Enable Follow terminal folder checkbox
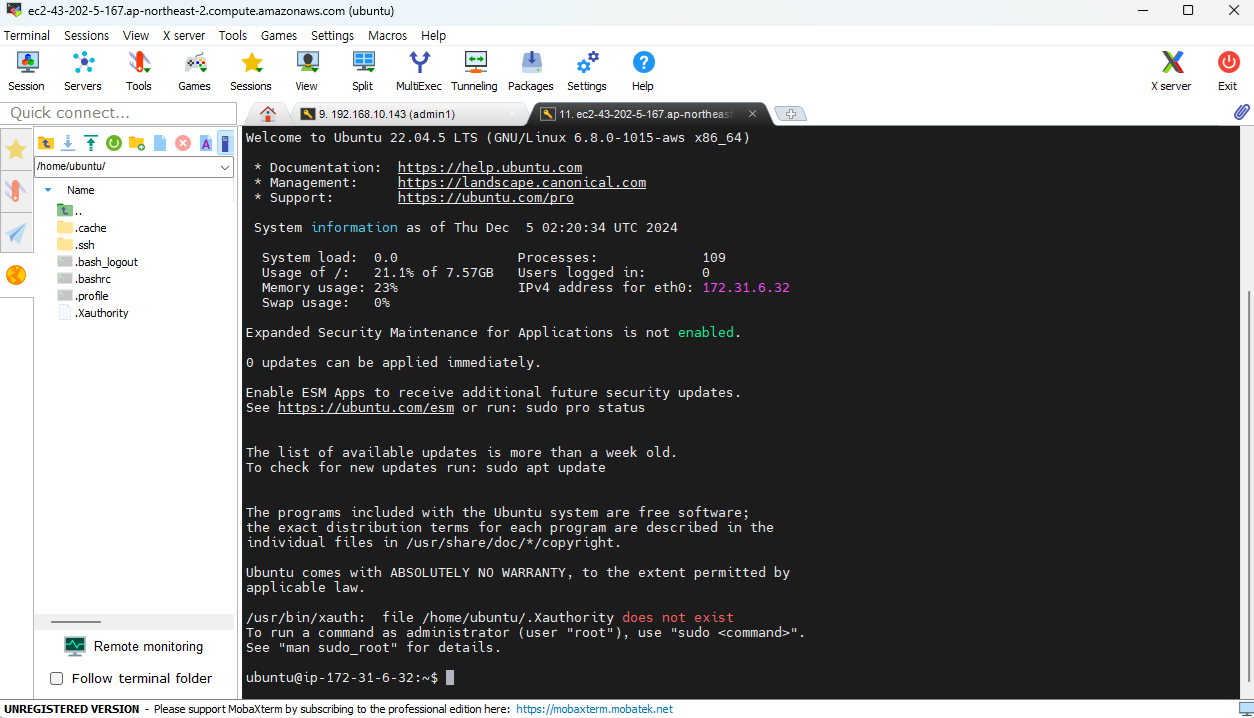 [56, 679]
